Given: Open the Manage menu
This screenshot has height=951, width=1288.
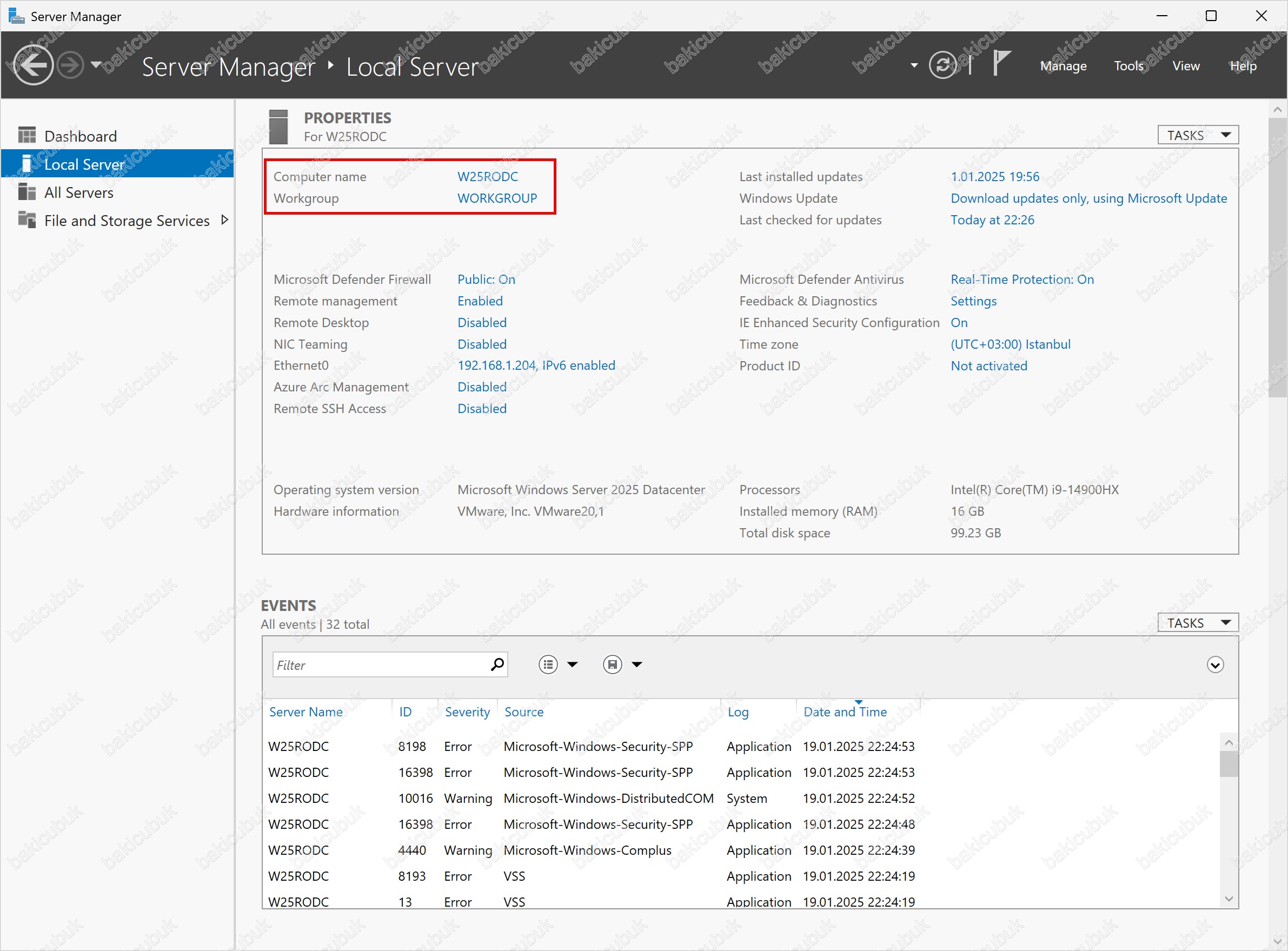Looking at the screenshot, I should click(1063, 65).
